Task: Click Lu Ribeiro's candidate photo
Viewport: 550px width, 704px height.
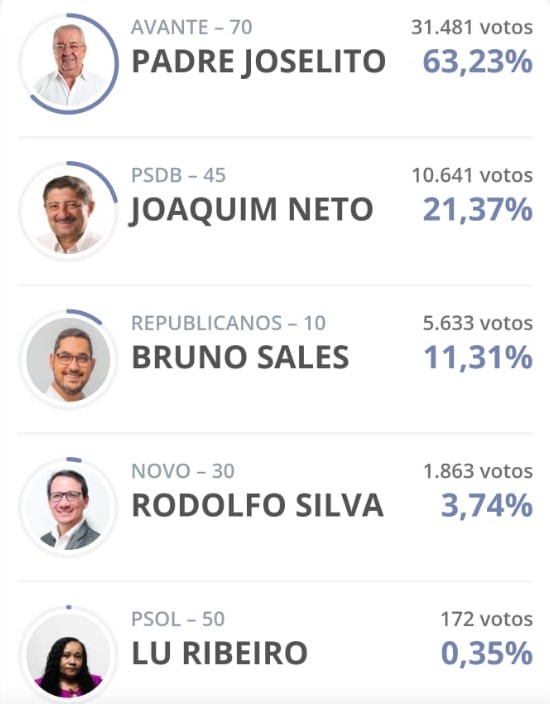Action: 68,655
